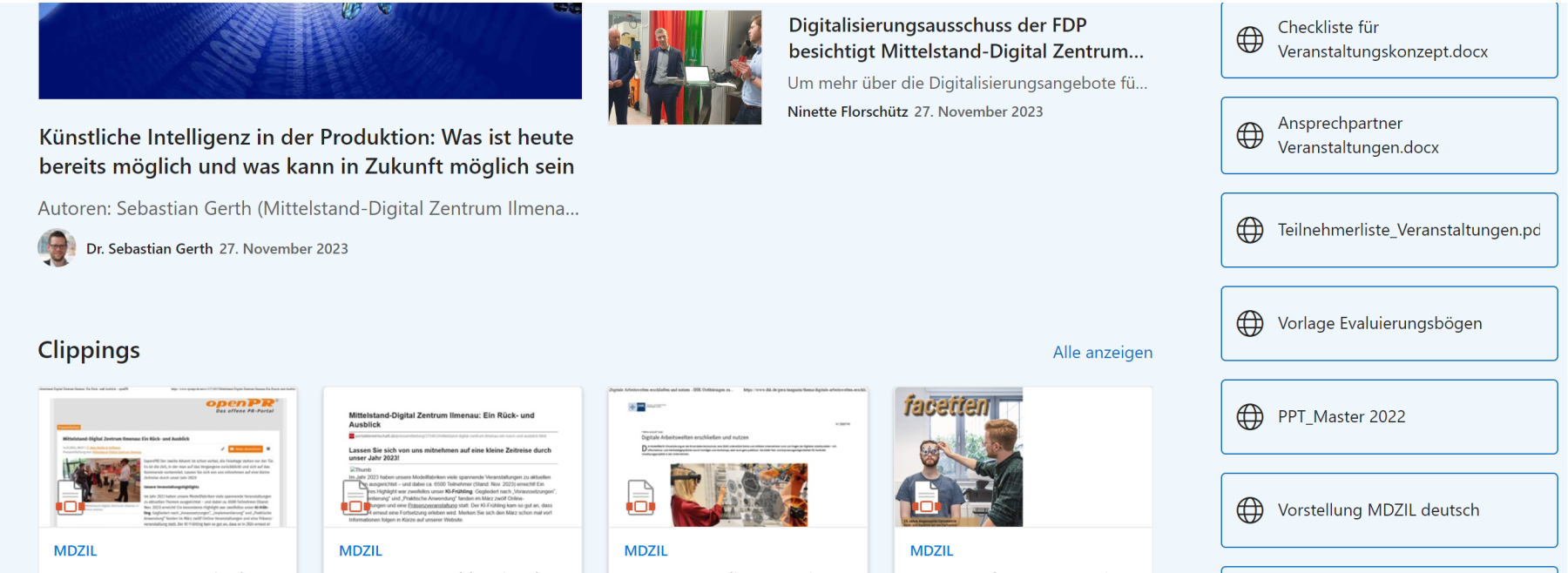Click globe icon beside Vorlage Evaluierungsbögen

point(1250,323)
